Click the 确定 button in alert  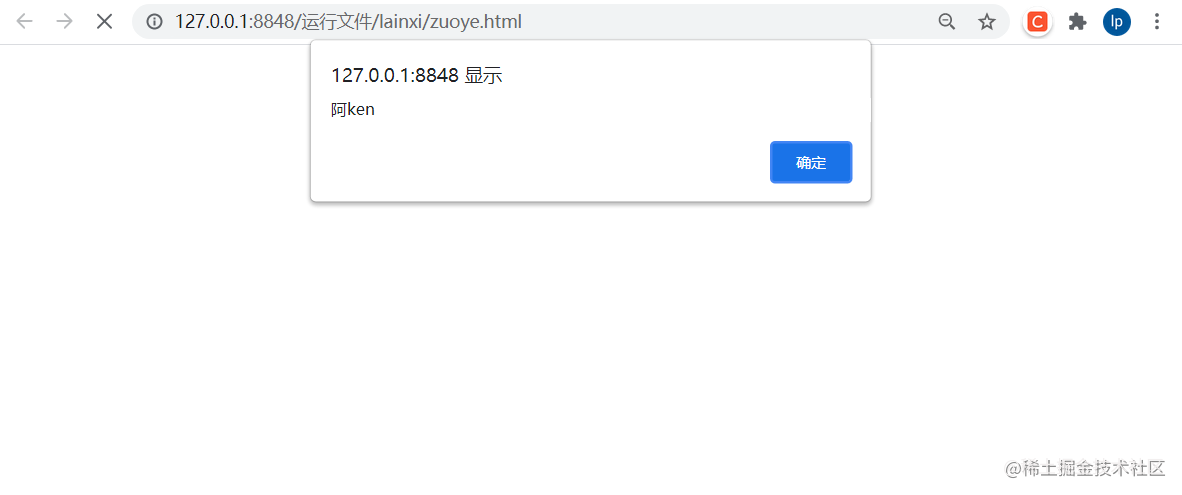point(811,162)
